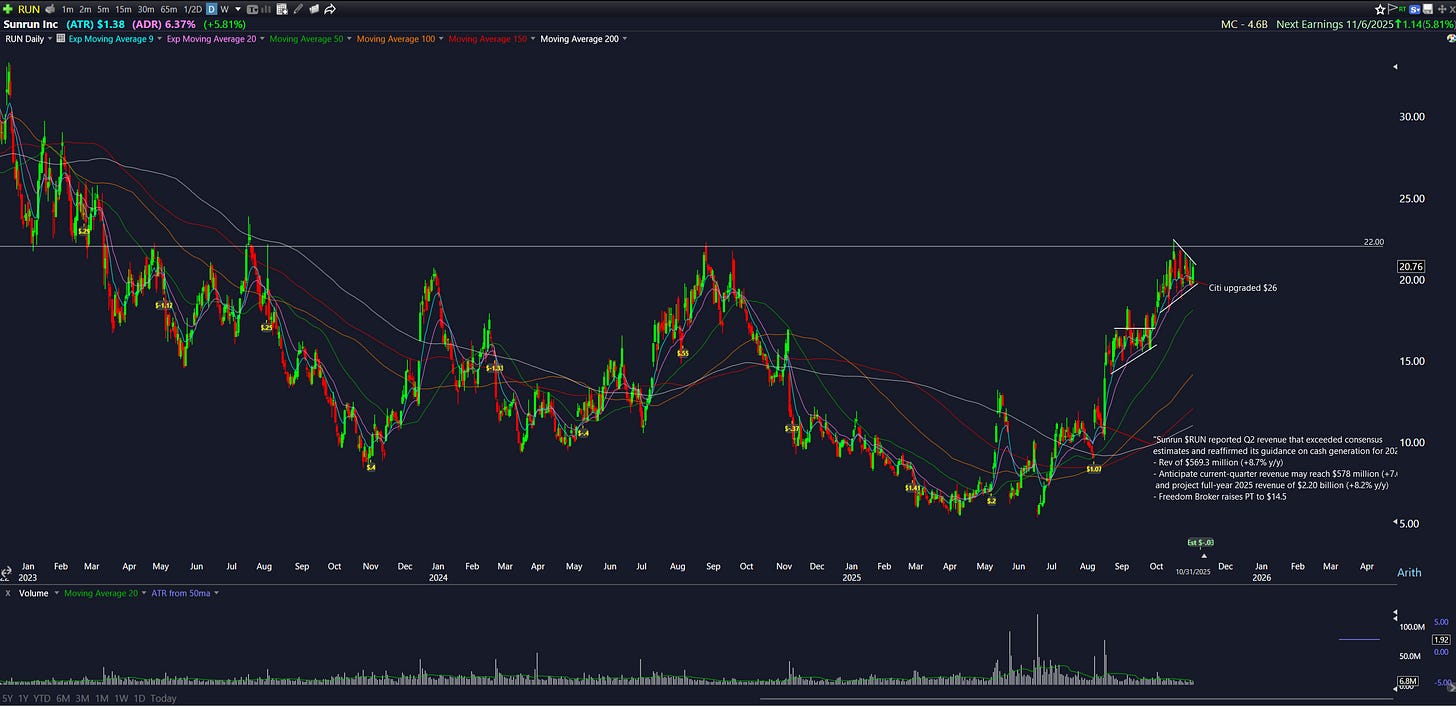Click the move pane cross-arrows icon
The height and width of the screenshot is (706, 1456).
tap(1442, 9)
